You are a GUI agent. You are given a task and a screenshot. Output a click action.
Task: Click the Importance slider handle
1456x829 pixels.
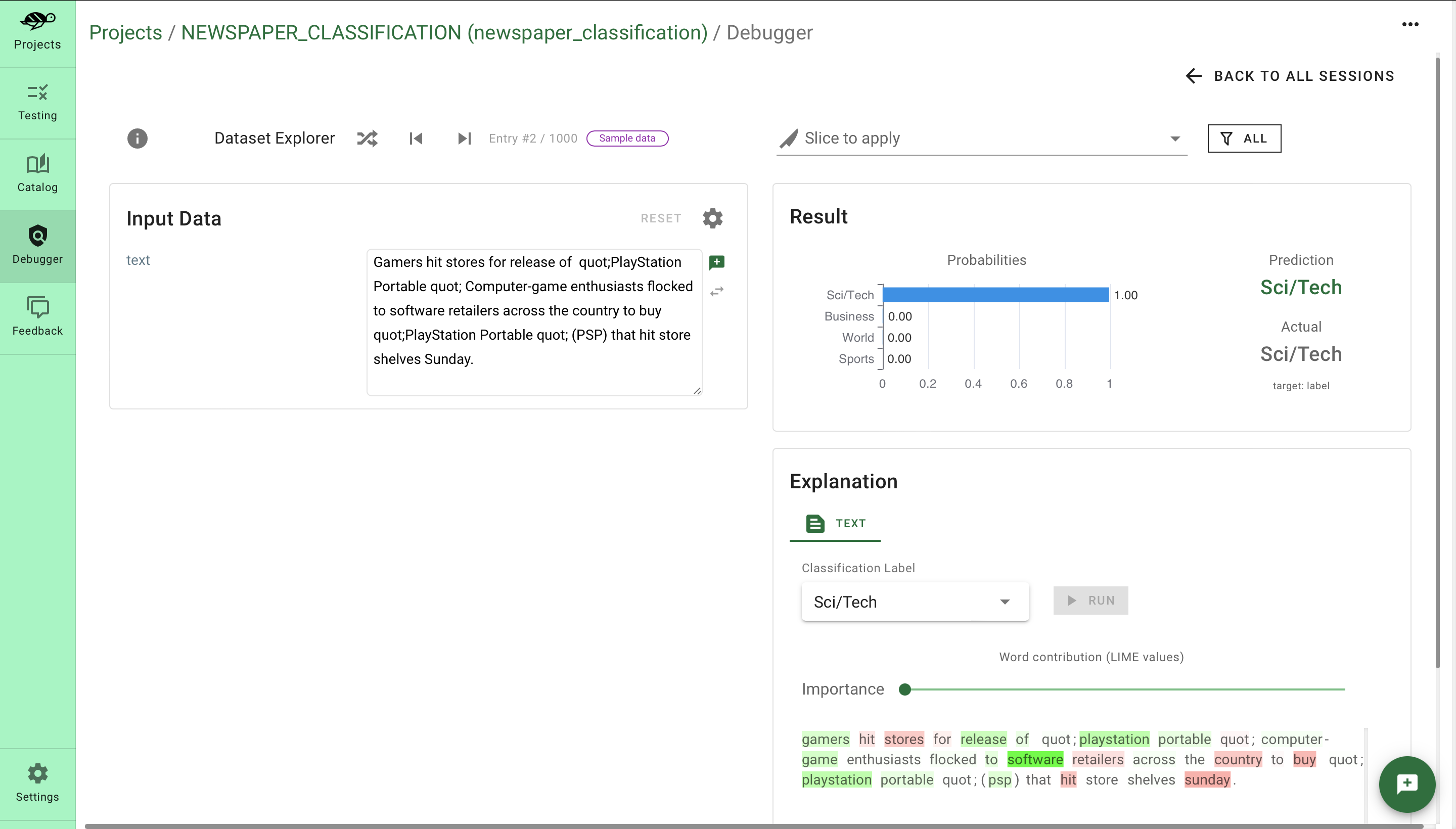coord(904,689)
